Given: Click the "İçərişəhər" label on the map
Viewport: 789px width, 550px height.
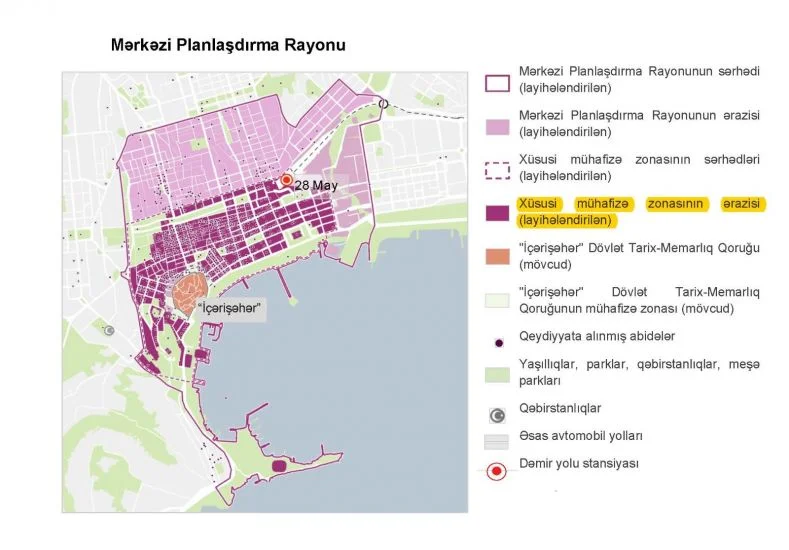Looking at the screenshot, I should 230,308.
